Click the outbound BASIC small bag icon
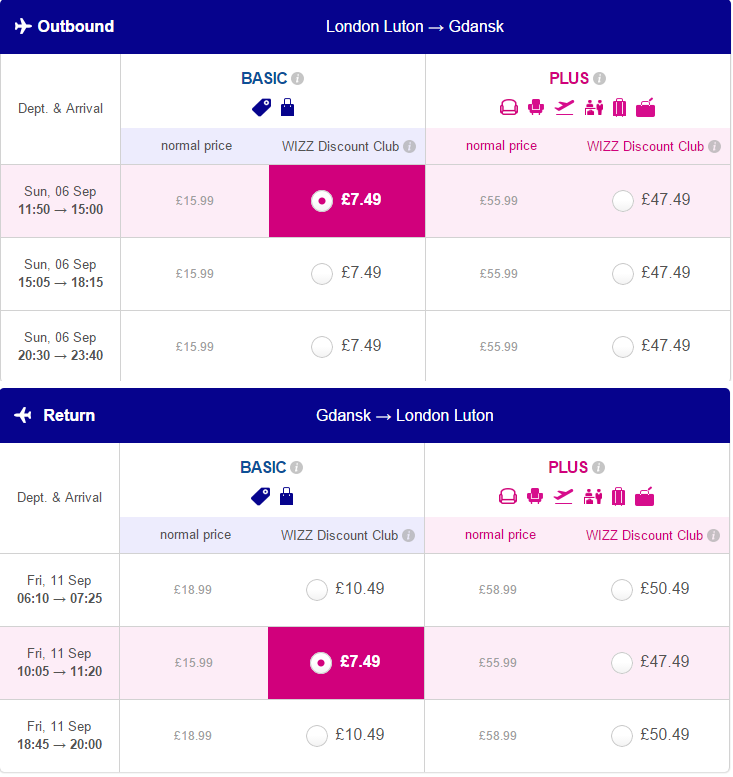 (x=287, y=107)
